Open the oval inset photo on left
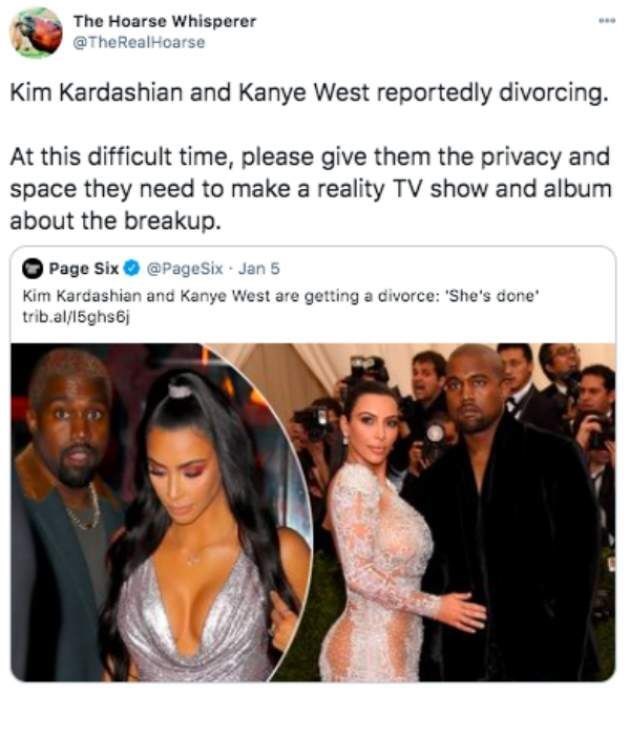Screen dimensions: 630x740 [160, 512]
